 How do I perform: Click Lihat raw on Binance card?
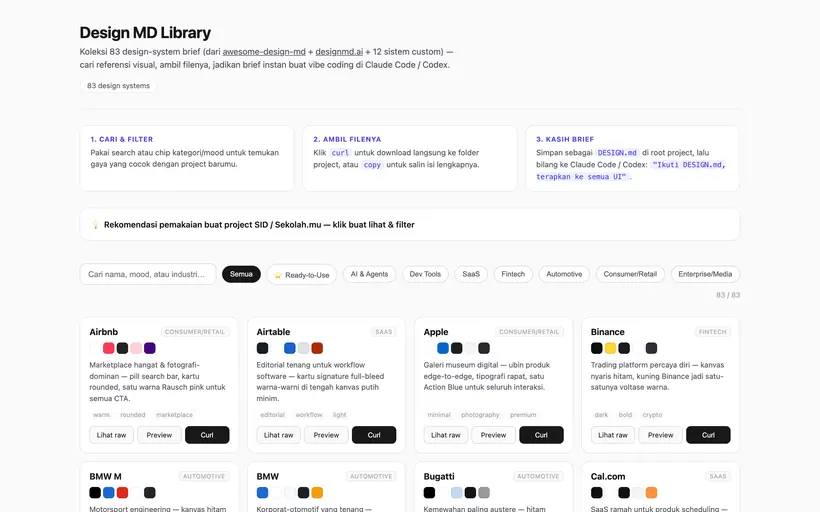pyautogui.click(x=613, y=435)
